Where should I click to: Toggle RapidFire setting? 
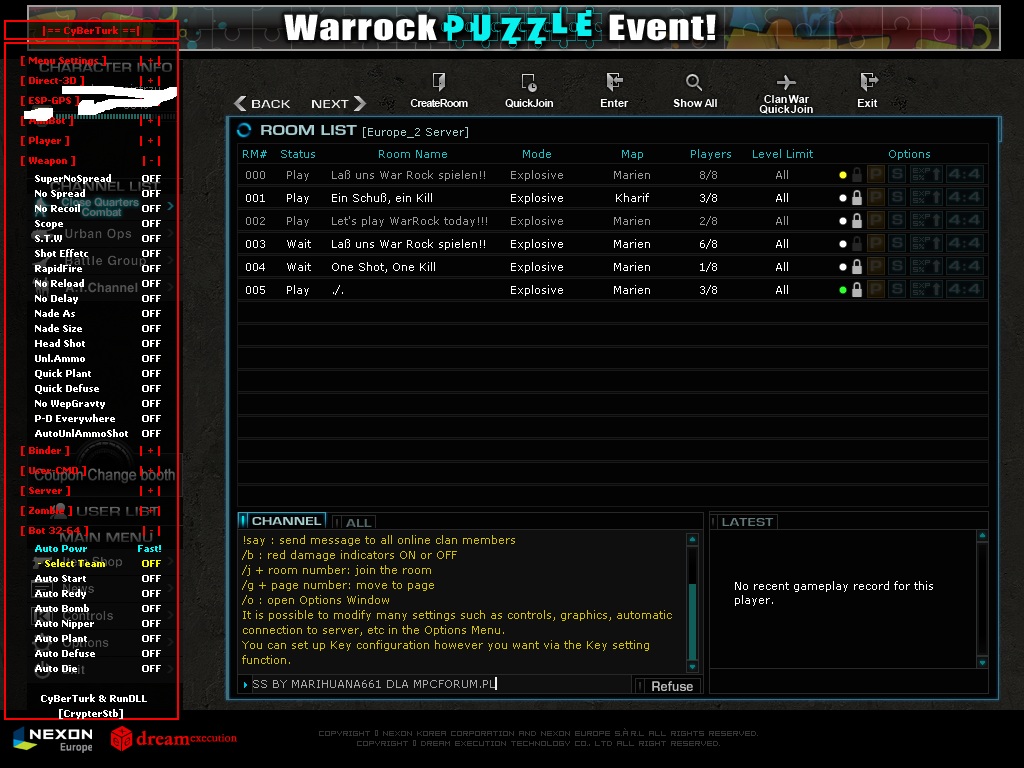click(x=97, y=268)
